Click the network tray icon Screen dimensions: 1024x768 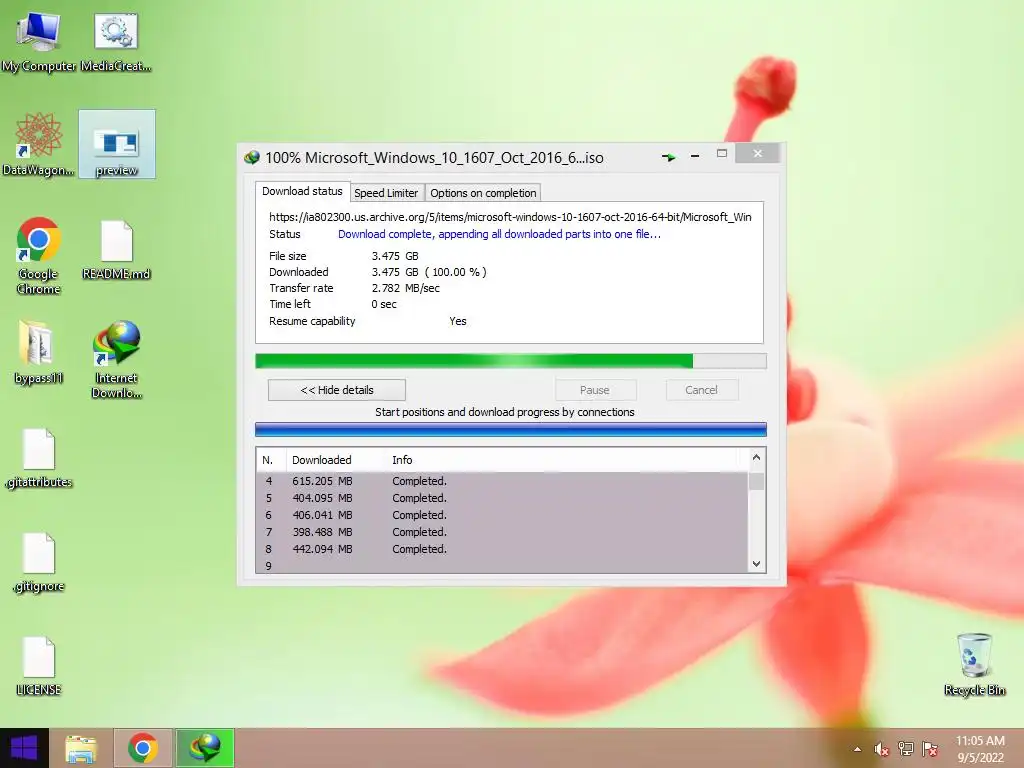906,749
